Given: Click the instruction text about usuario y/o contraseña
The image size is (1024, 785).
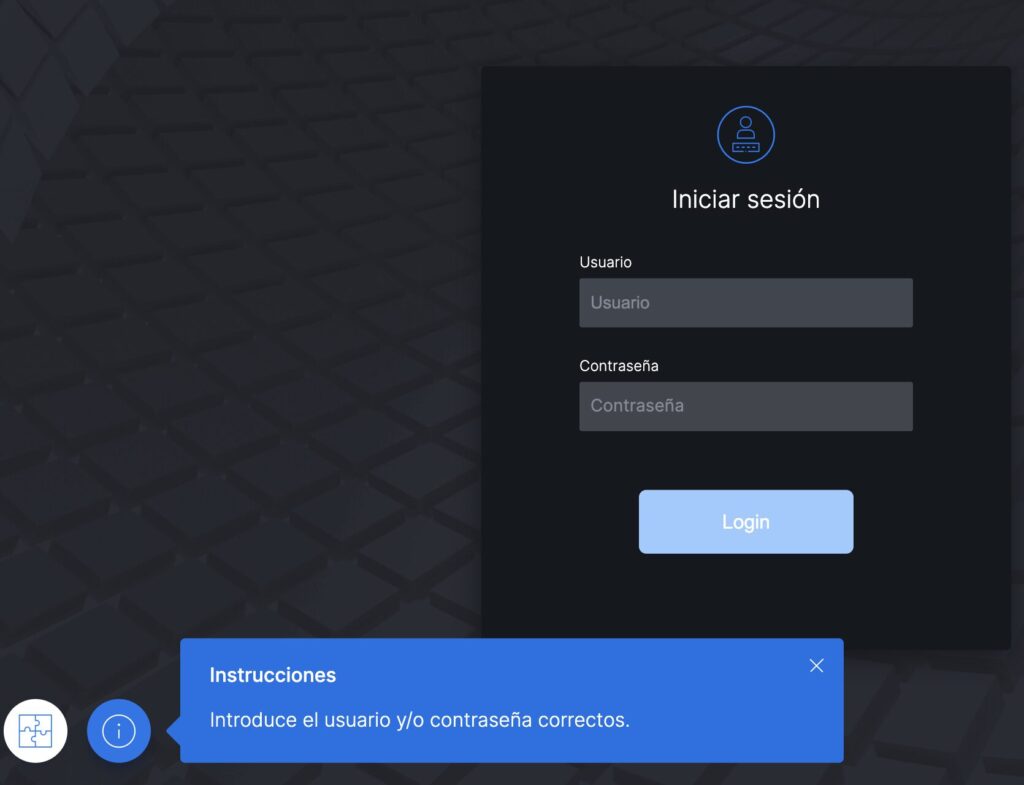Looking at the screenshot, I should pos(419,720).
